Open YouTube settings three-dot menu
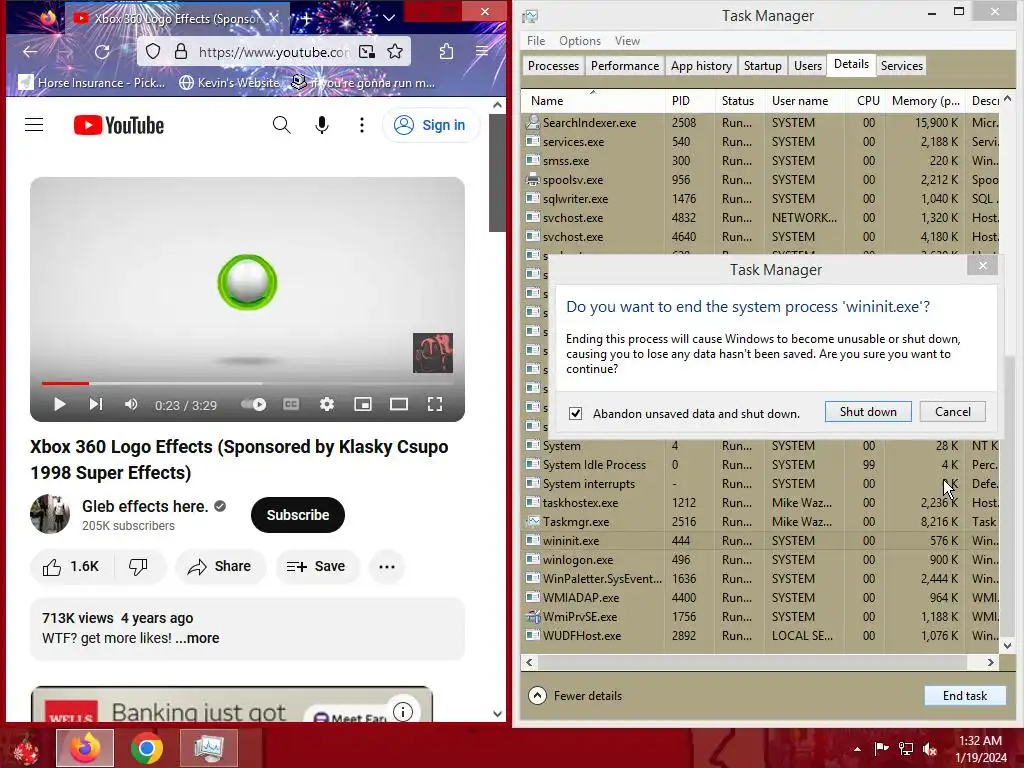Screen dimensions: 1024x768 [x=362, y=125]
